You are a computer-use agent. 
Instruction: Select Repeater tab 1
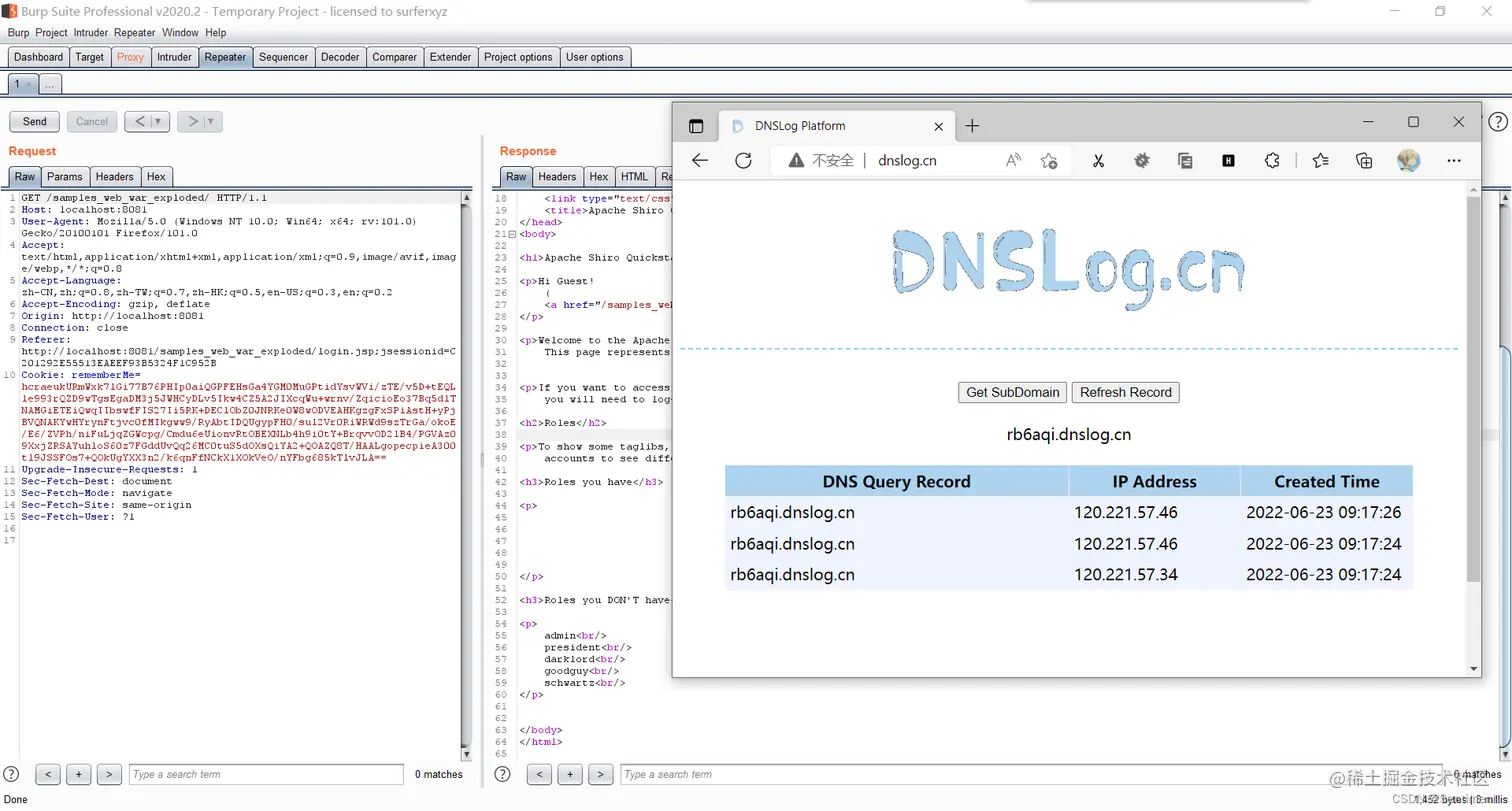pyautogui.click(x=22, y=84)
